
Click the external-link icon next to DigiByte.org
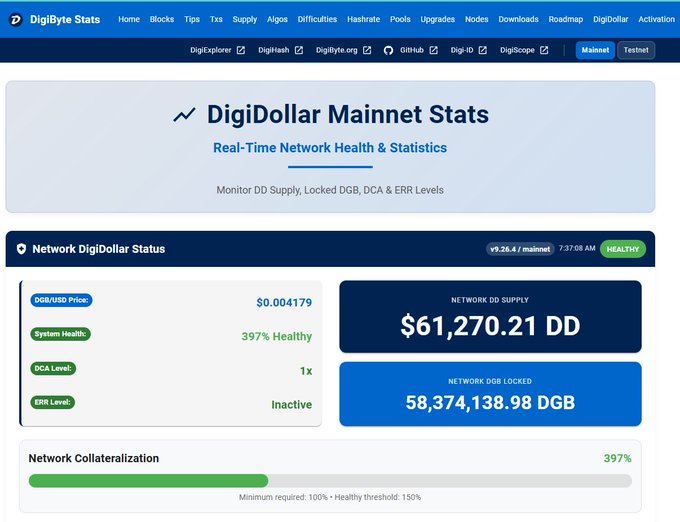367,50
